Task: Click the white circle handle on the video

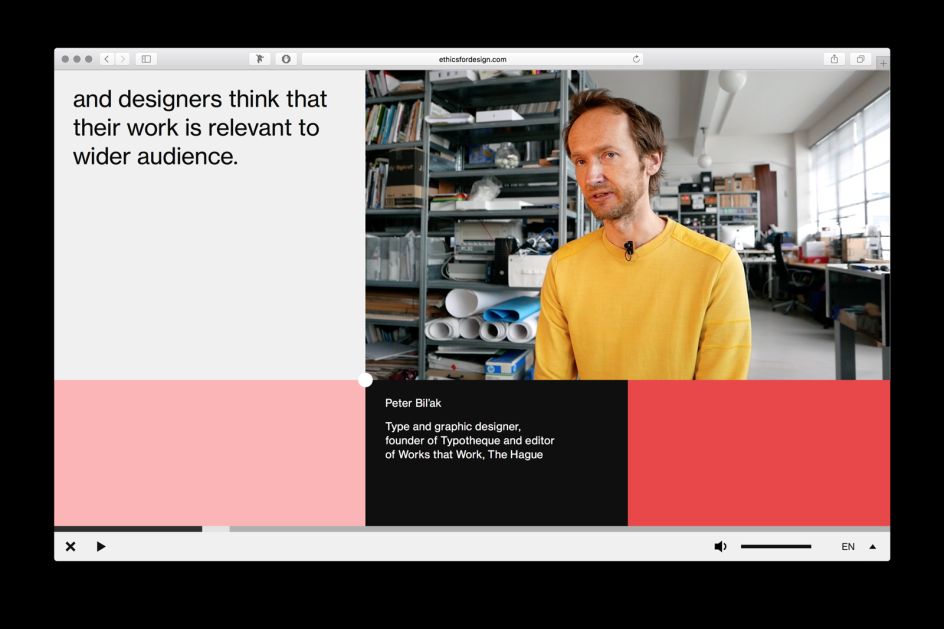Action: pos(366,379)
